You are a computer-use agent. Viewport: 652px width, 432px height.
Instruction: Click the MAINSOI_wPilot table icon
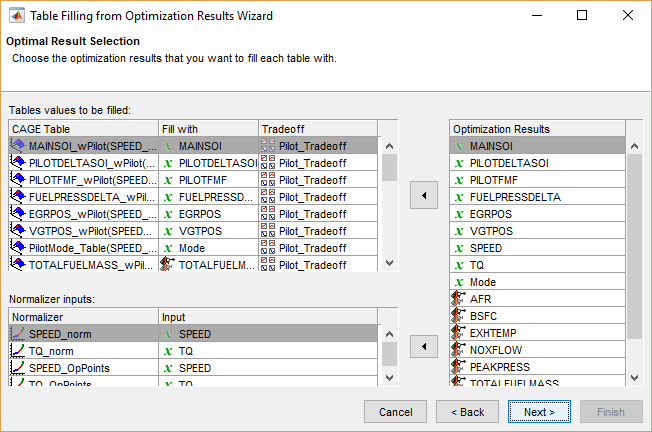[17, 146]
